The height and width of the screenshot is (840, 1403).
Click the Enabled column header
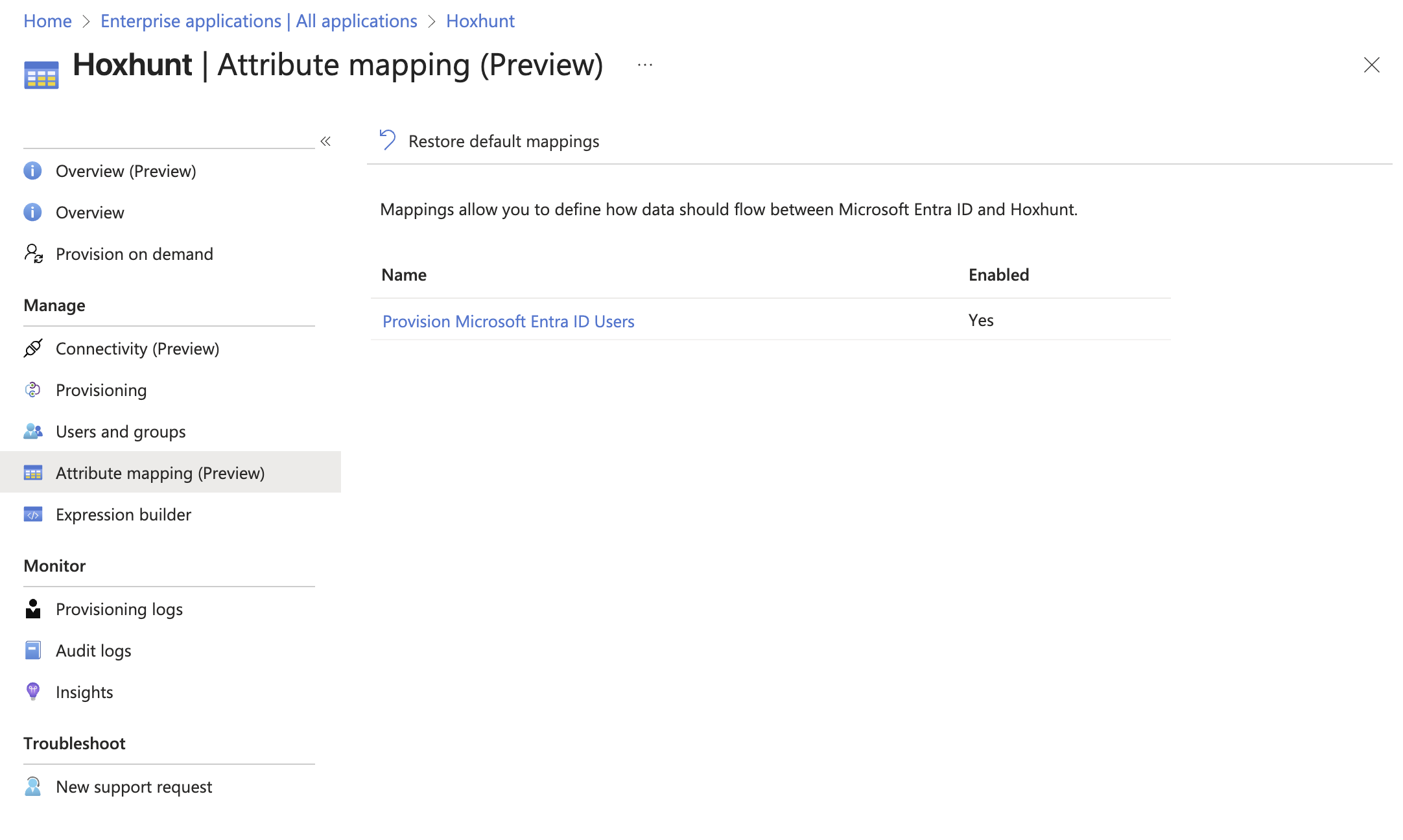point(999,275)
